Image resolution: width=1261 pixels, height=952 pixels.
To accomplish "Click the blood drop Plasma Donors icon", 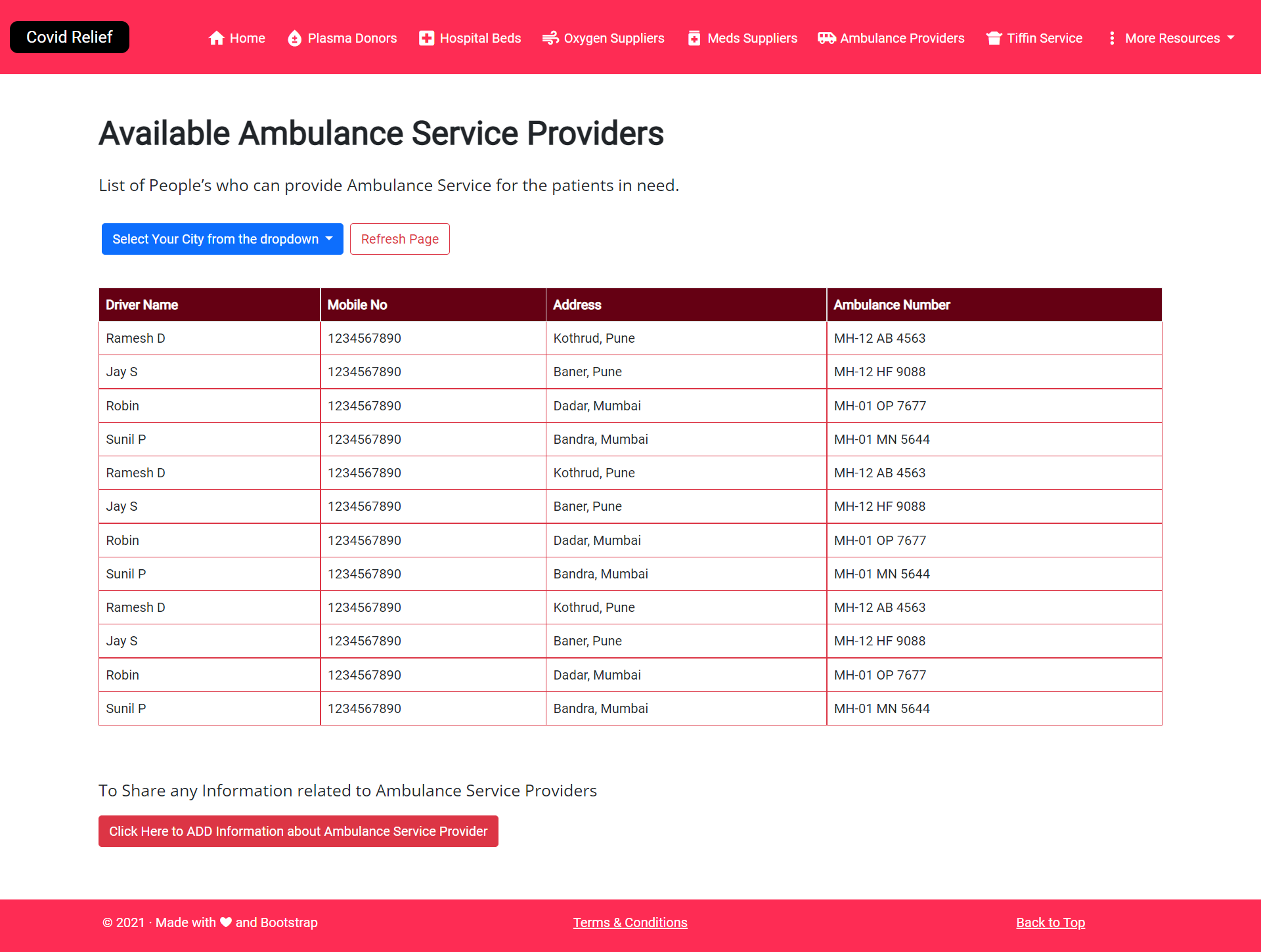I will coord(294,38).
